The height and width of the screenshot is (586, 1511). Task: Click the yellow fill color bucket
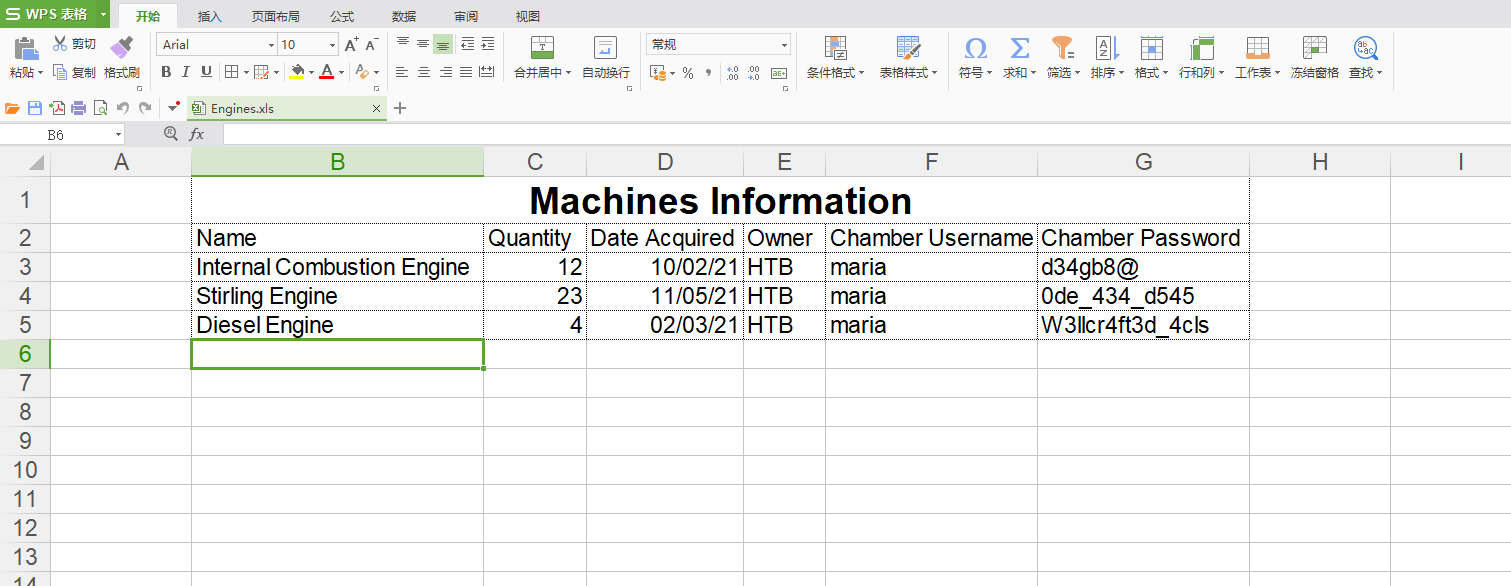coord(297,72)
